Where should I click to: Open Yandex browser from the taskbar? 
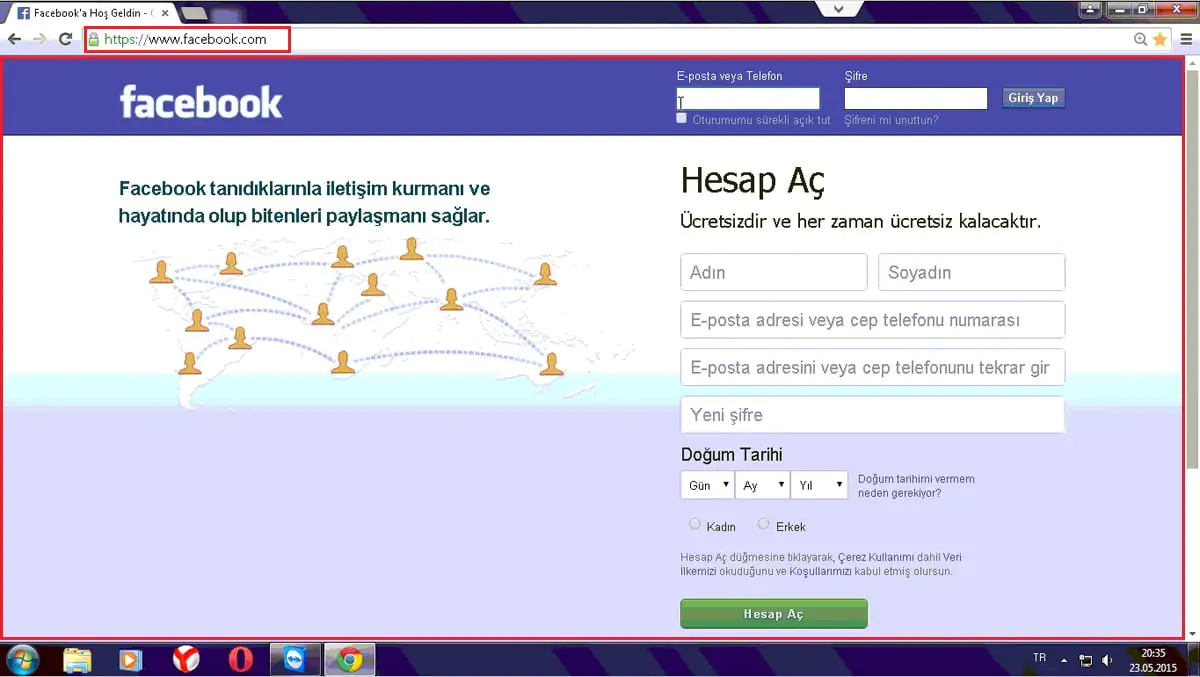coord(186,659)
